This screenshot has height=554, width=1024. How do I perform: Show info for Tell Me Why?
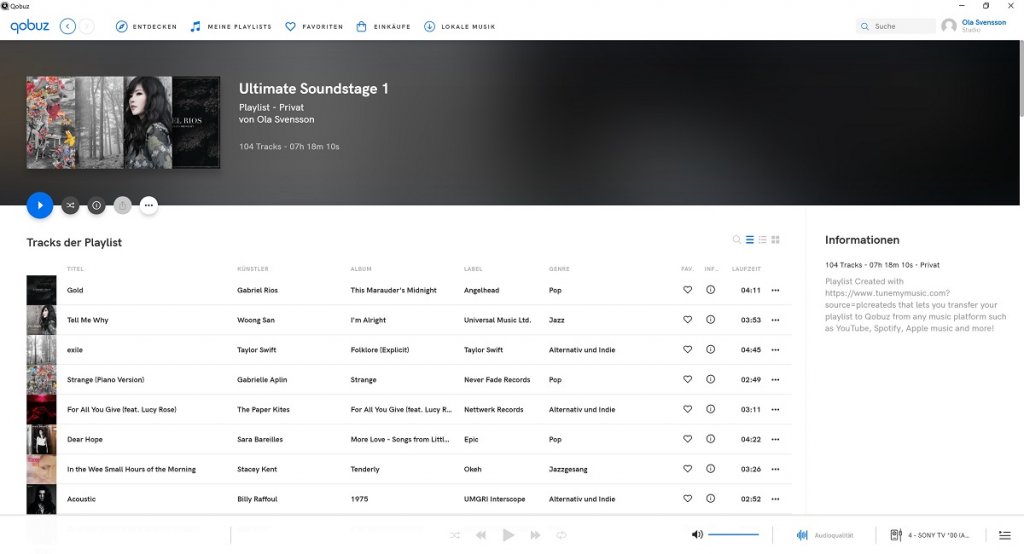click(x=711, y=319)
